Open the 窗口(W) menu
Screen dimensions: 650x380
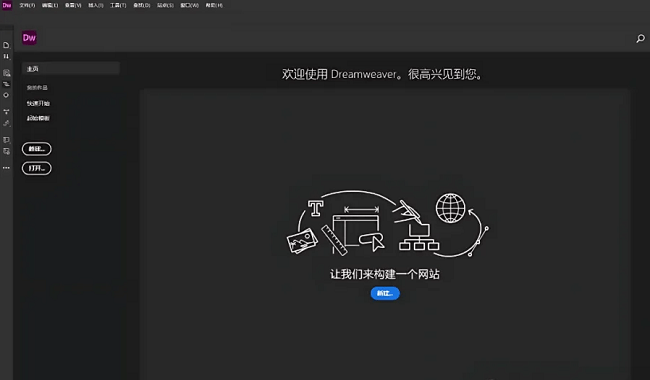pyautogui.click(x=189, y=5)
